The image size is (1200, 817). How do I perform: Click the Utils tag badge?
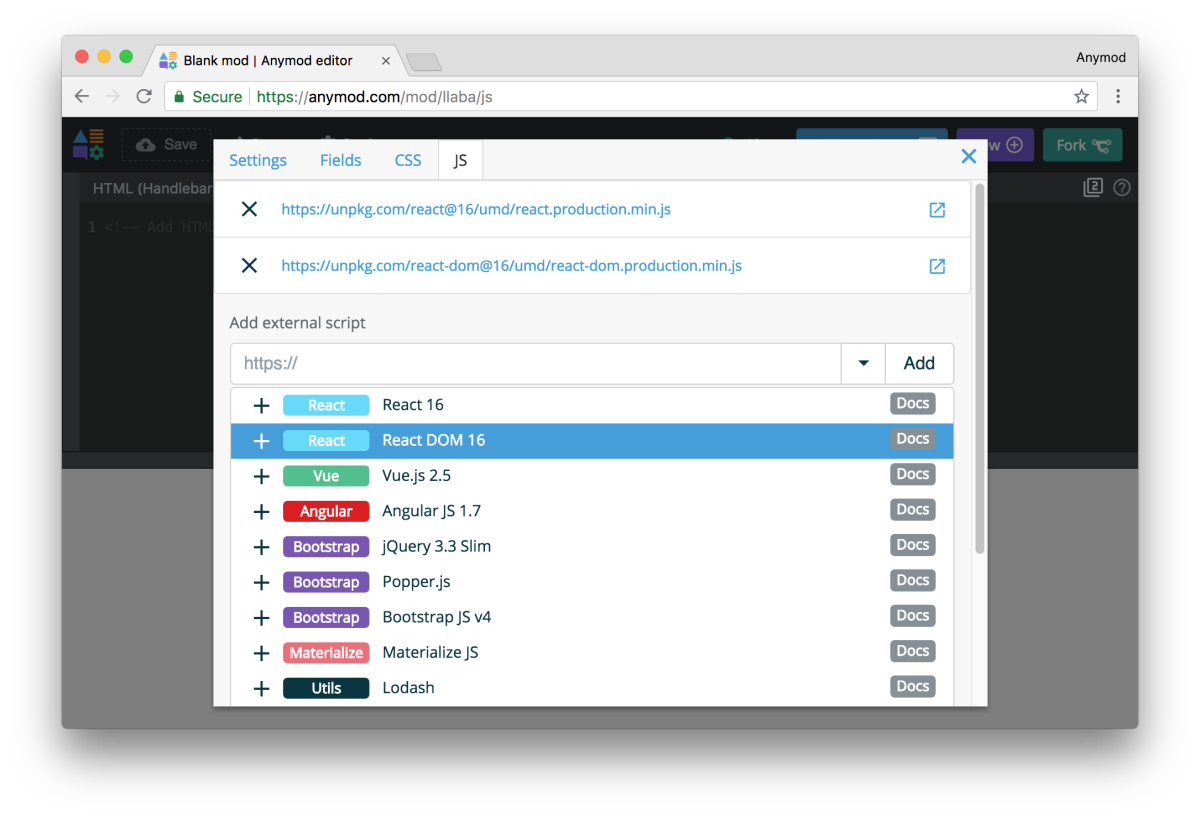326,688
